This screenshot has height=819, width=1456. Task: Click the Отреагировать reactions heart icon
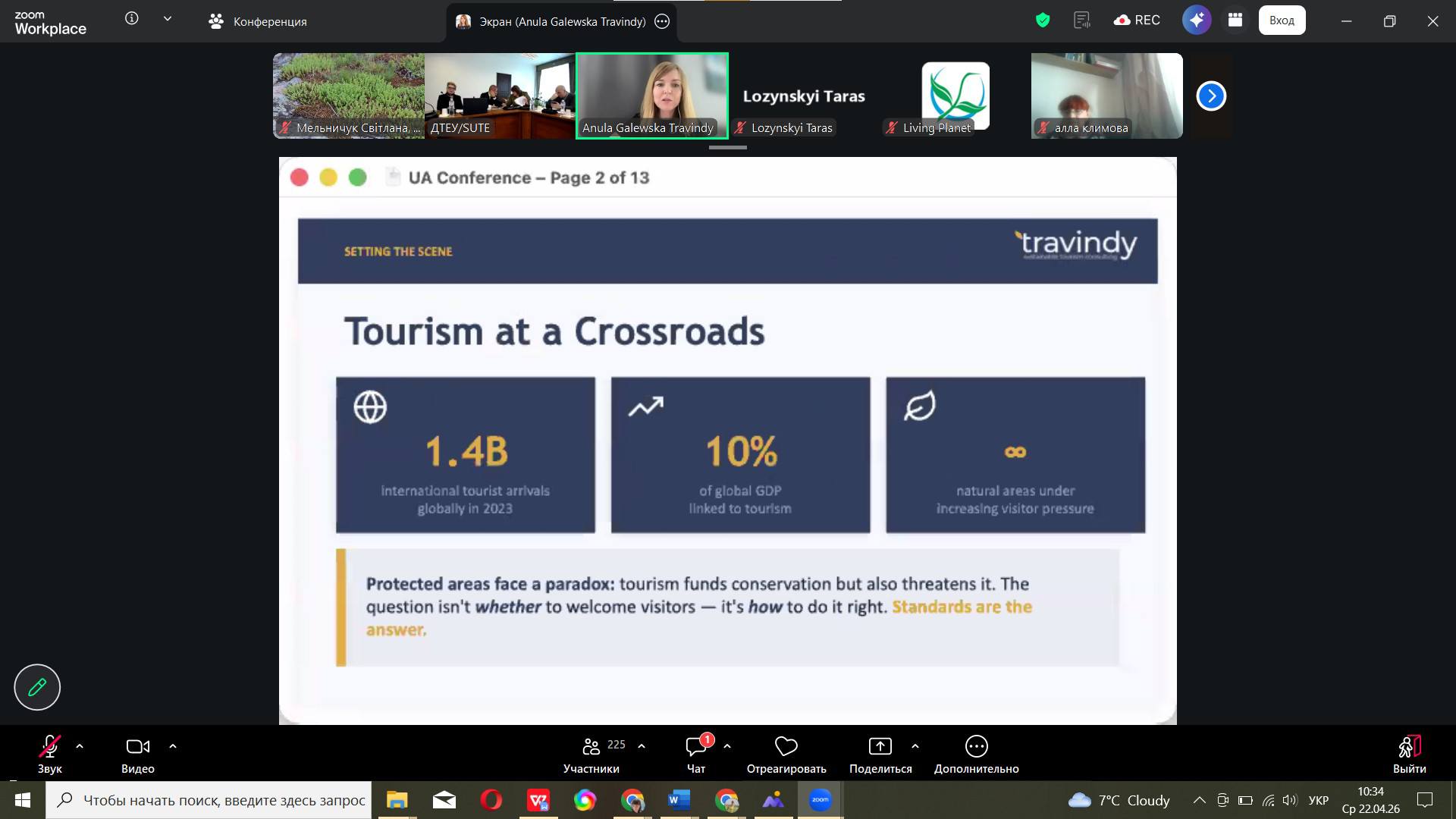pos(786,747)
